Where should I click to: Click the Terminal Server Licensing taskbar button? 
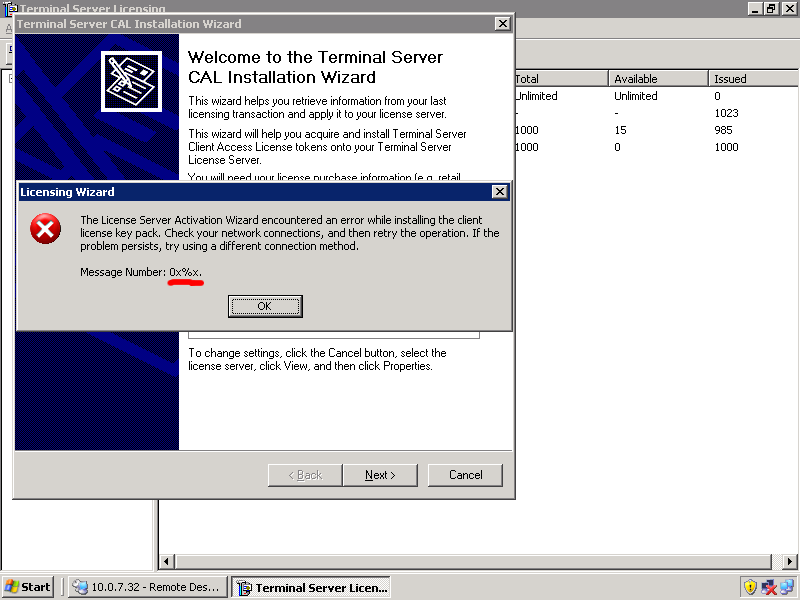click(311, 587)
